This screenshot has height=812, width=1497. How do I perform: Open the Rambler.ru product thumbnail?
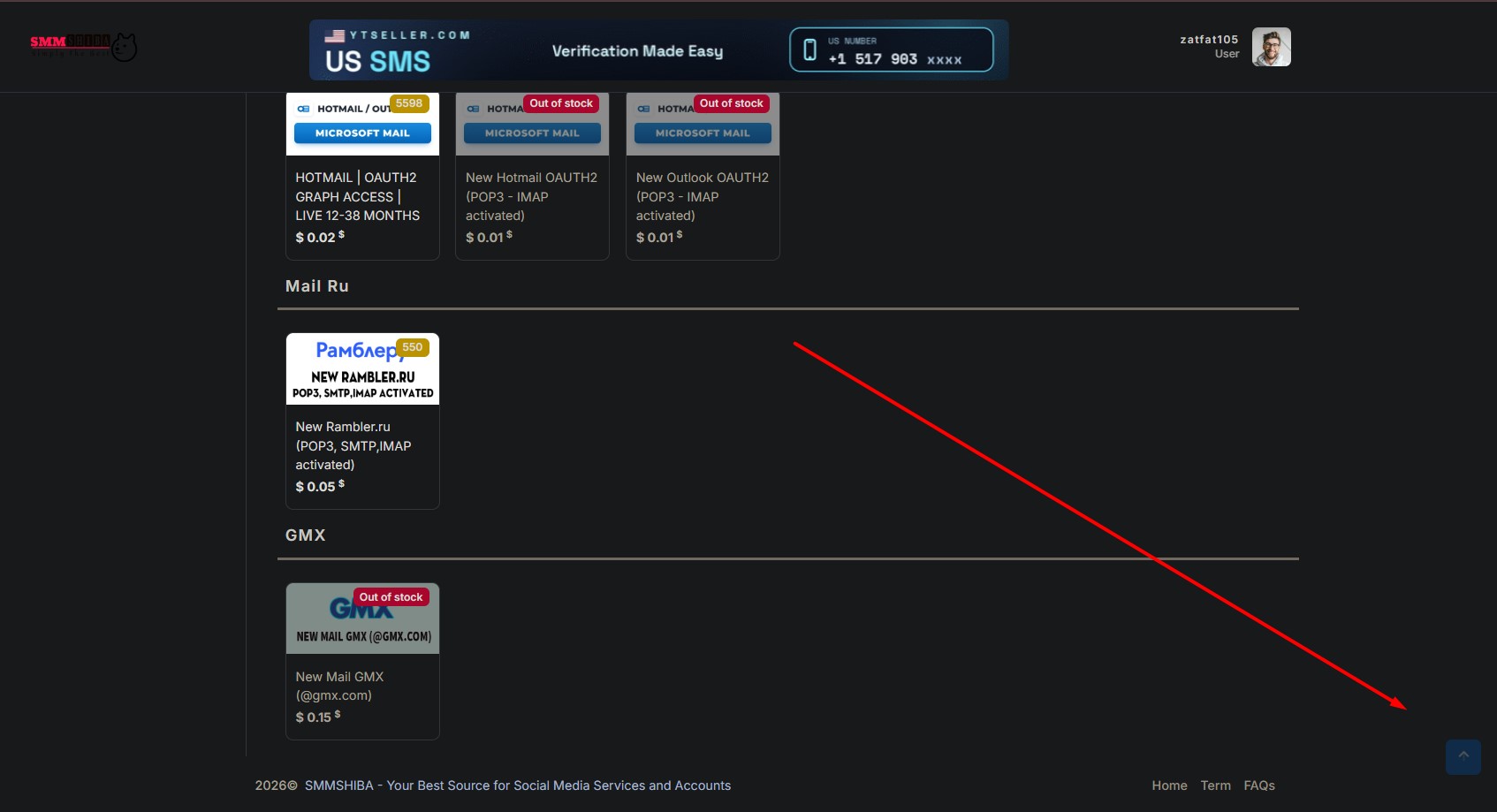[x=362, y=369]
